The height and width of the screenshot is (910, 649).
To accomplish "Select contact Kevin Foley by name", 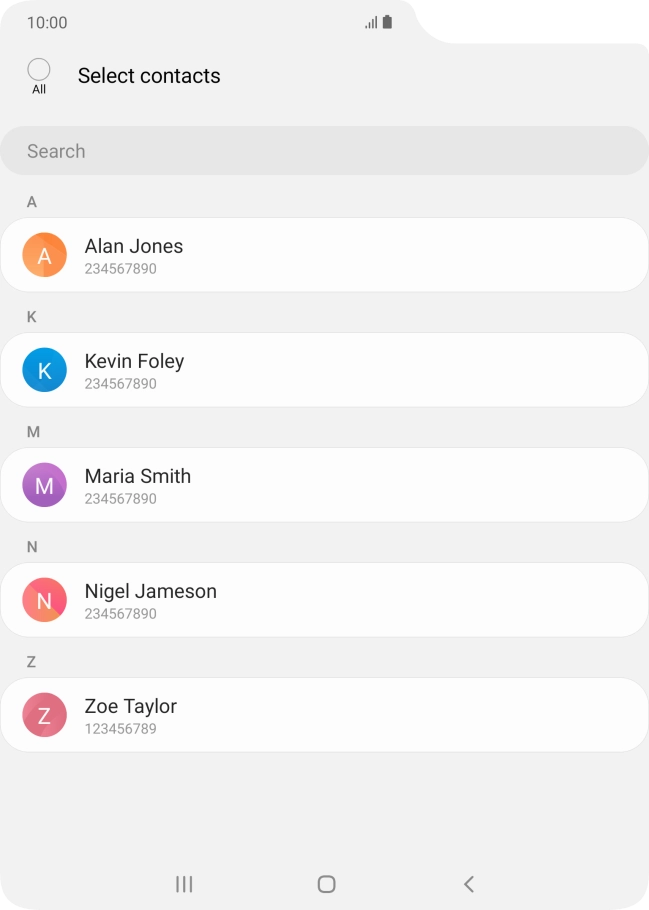I will point(134,361).
